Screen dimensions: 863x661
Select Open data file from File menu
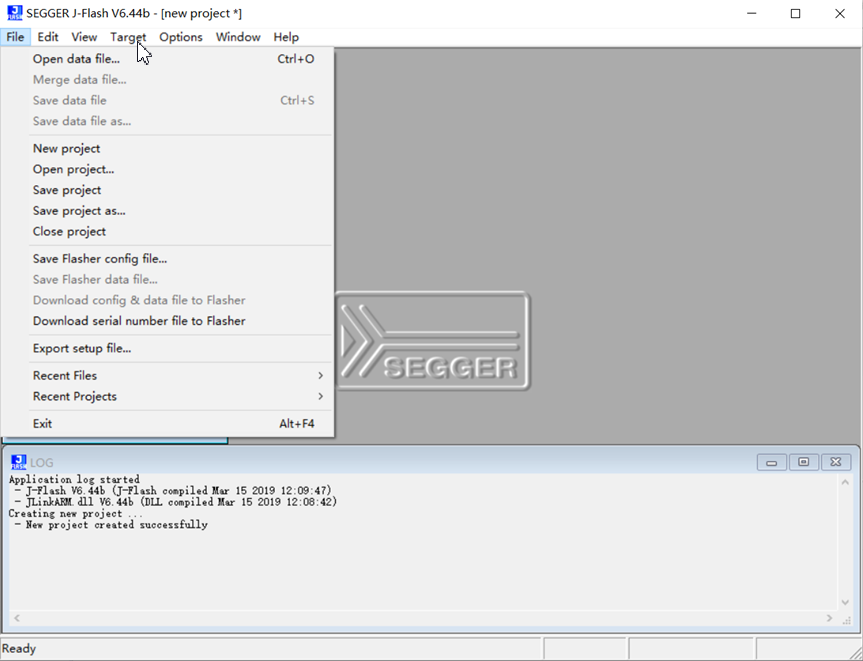(x=77, y=58)
